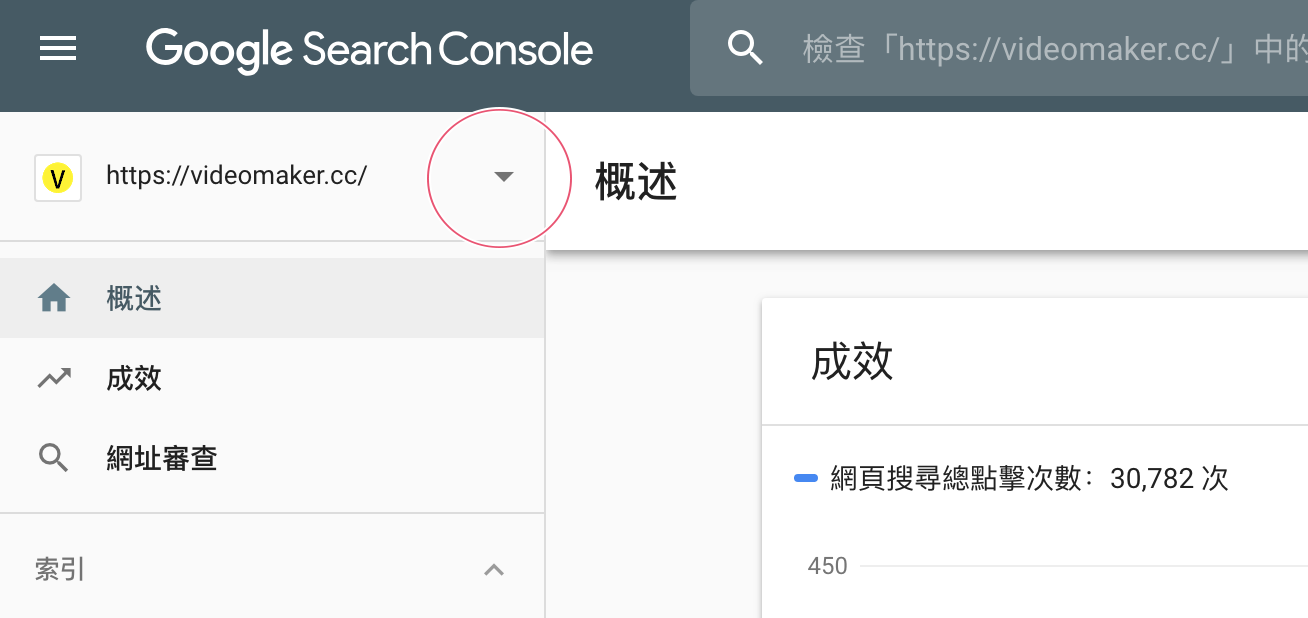Click the Google Search Console logo
Image resolution: width=1308 pixels, height=618 pixels.
[x=369, y=49]
